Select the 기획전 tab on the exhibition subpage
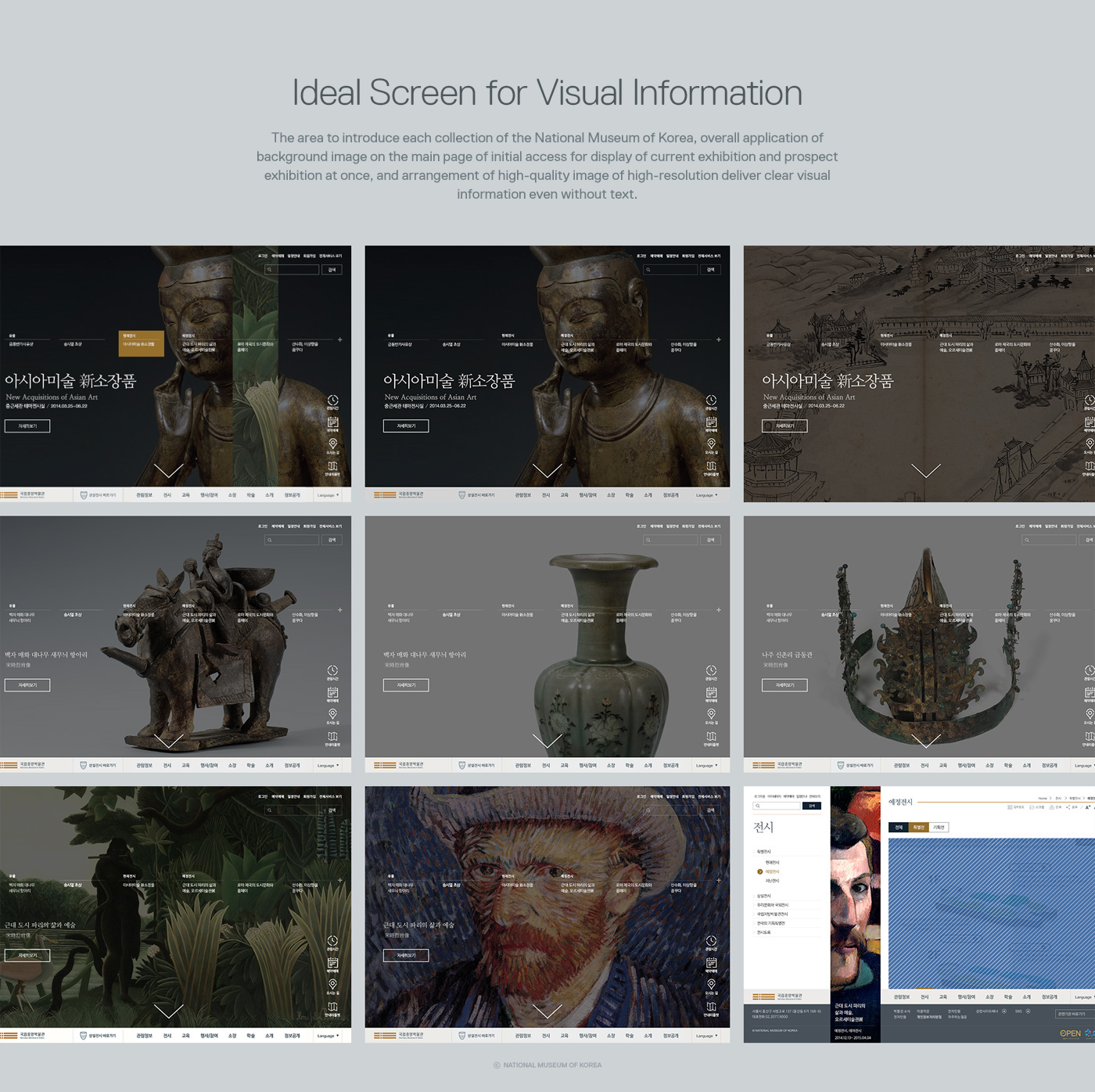Screen dimensions: 1095x1092 tap(939, 827)
